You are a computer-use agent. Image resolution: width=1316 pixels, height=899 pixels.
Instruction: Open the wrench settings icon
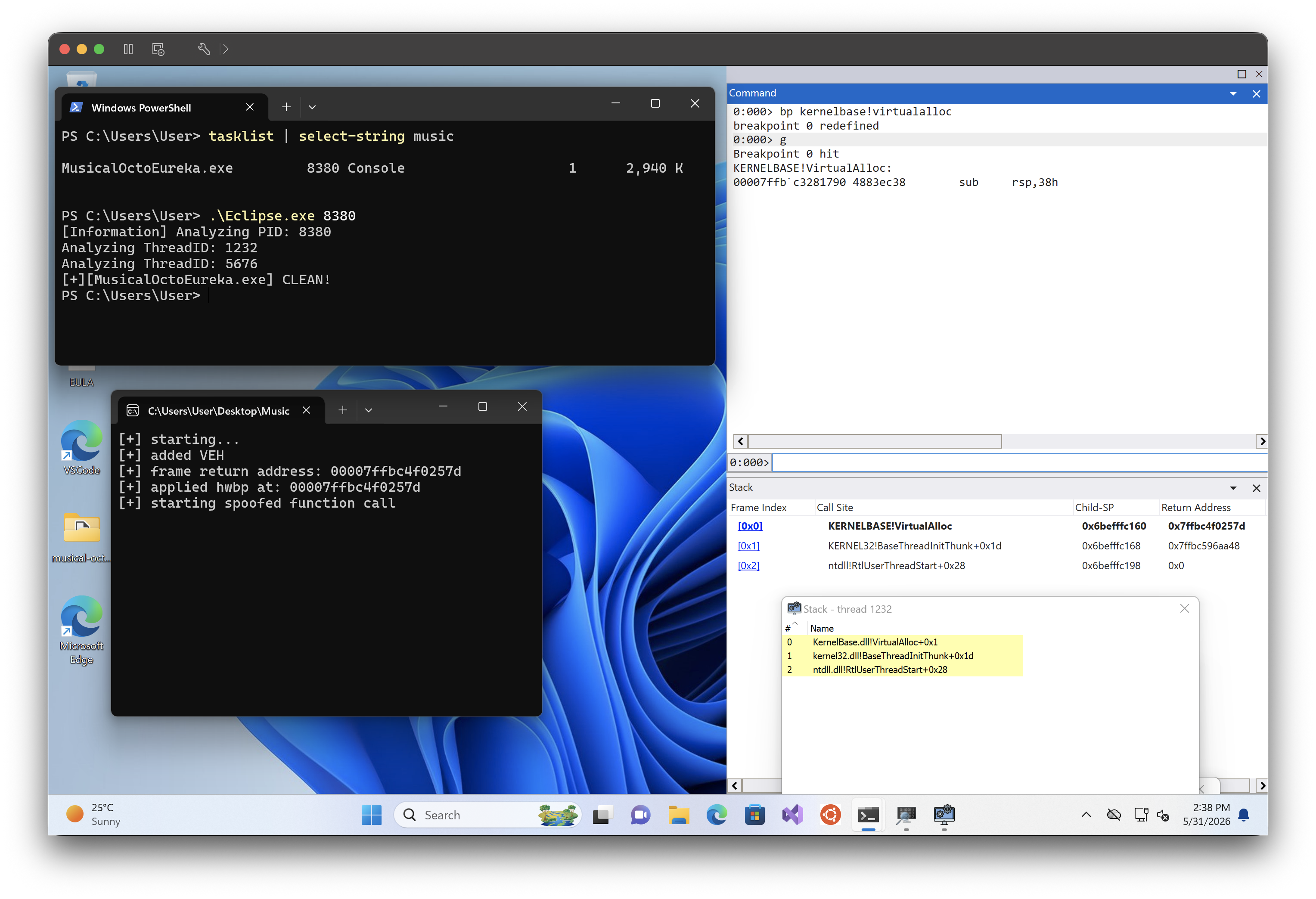[x=203, y=49]
